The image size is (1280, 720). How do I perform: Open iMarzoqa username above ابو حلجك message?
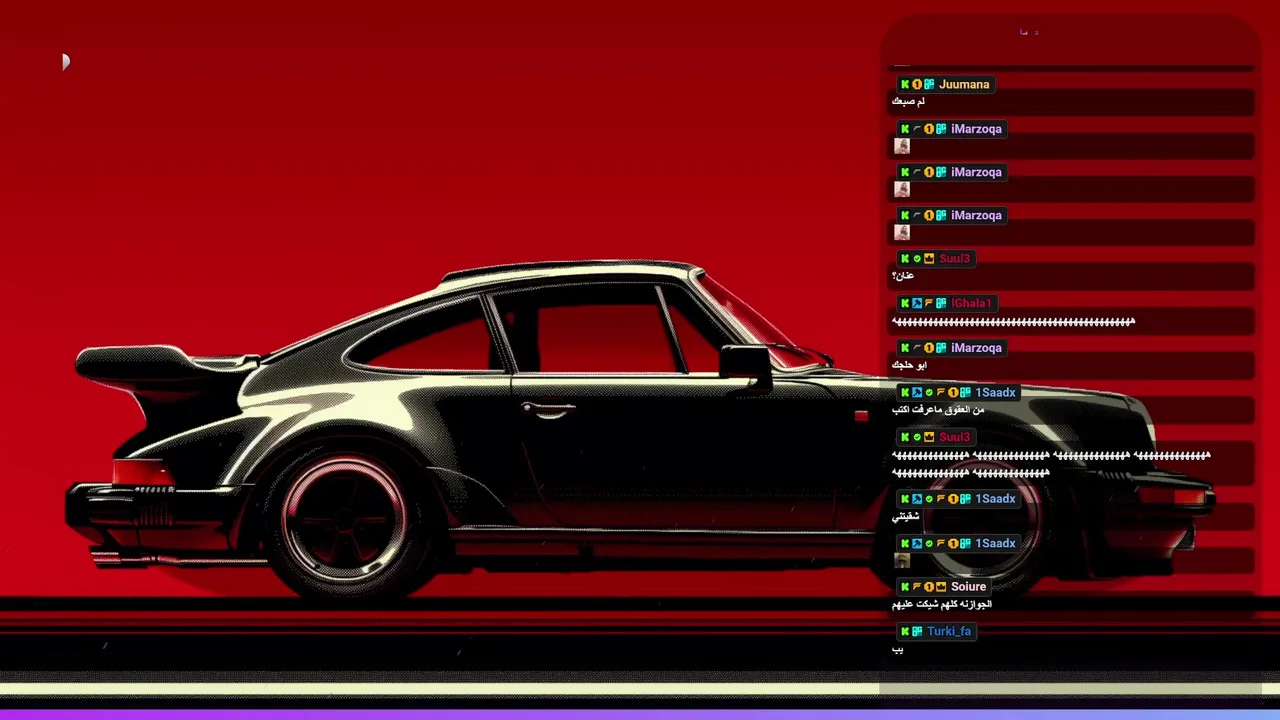tap(976, 348)
